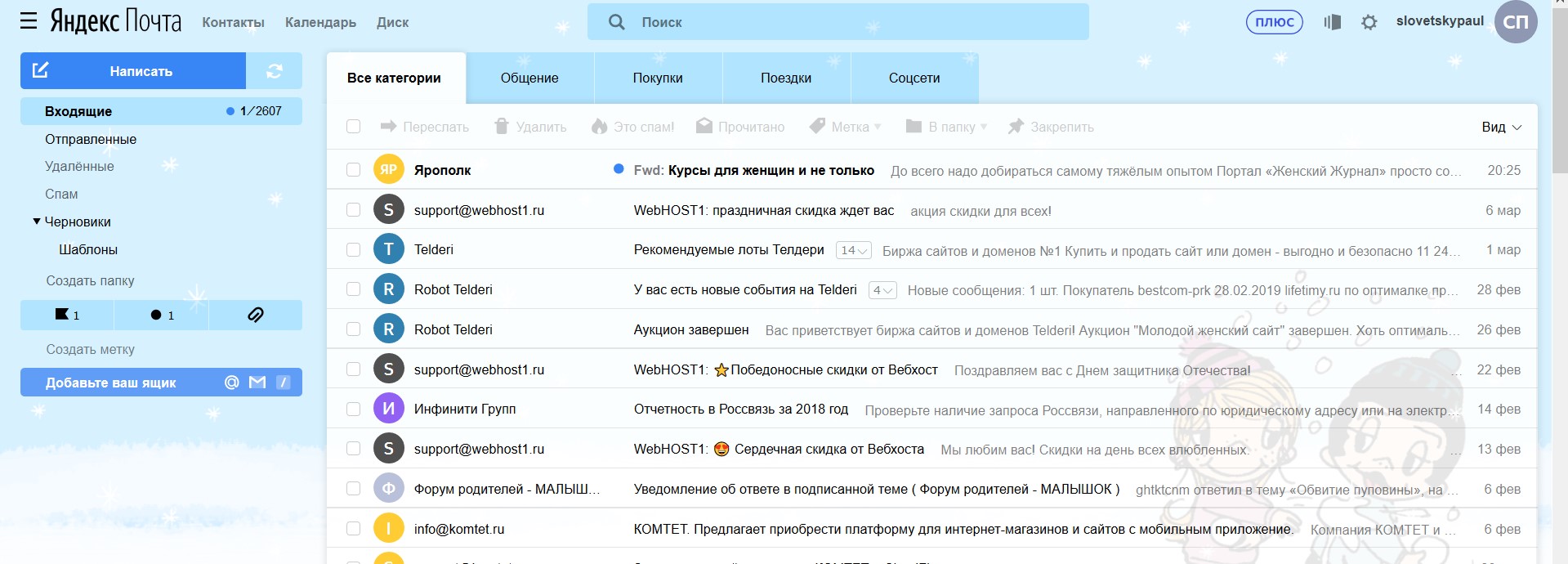Filter by unread messages dot

pyautogui.click(x=162, y=315)
